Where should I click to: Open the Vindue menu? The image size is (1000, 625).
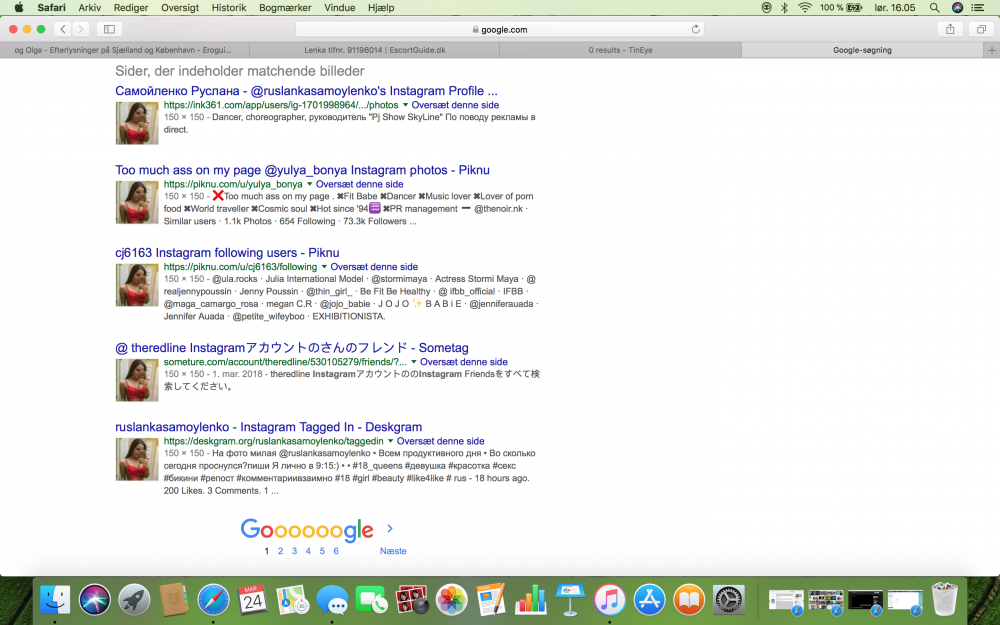[x=339, y=8]
